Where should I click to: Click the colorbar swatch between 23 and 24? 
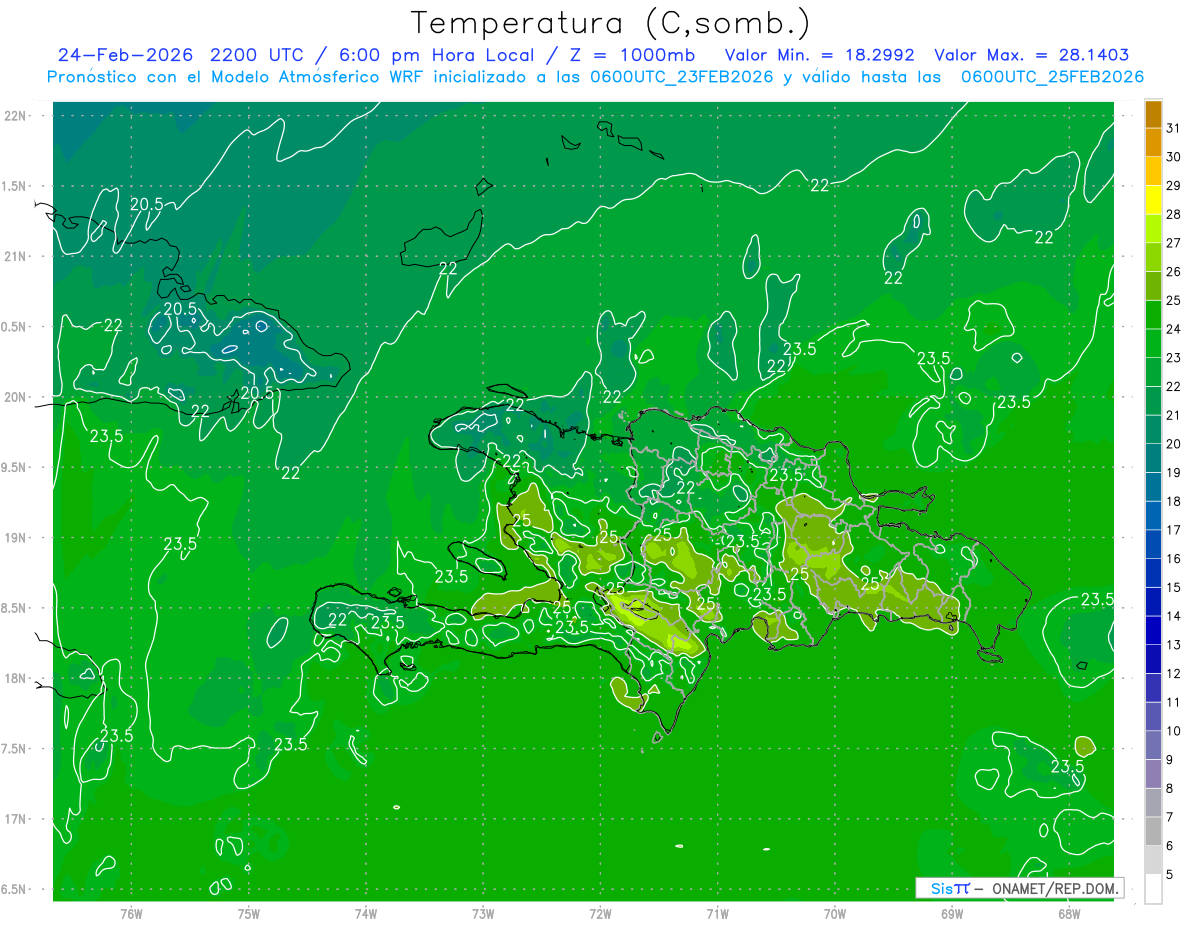point(1153,343)
